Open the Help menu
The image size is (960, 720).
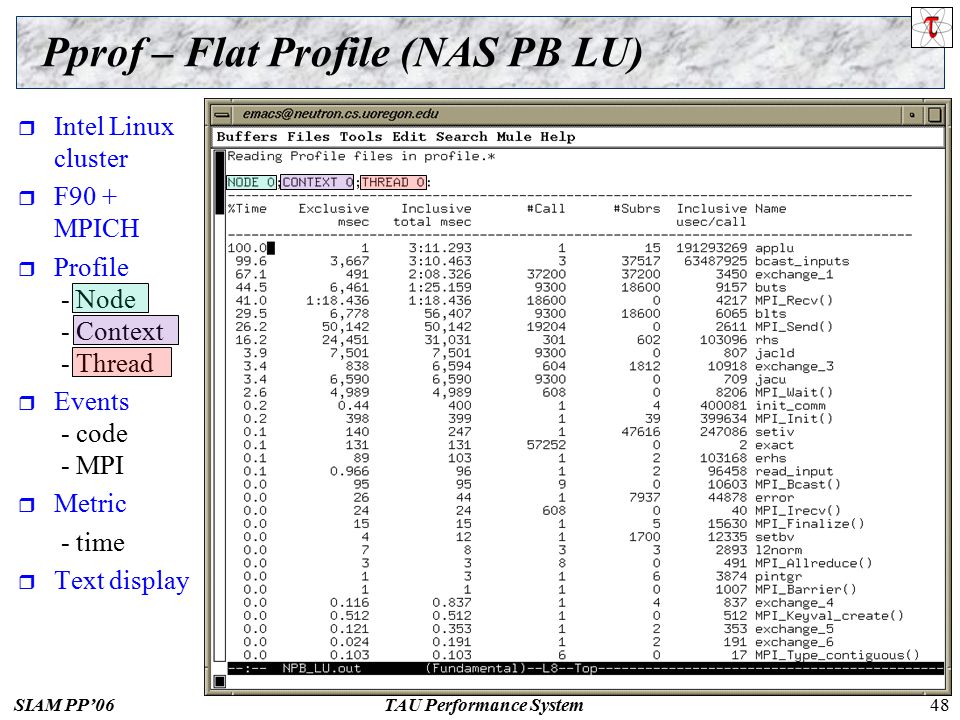coord(558,137)
